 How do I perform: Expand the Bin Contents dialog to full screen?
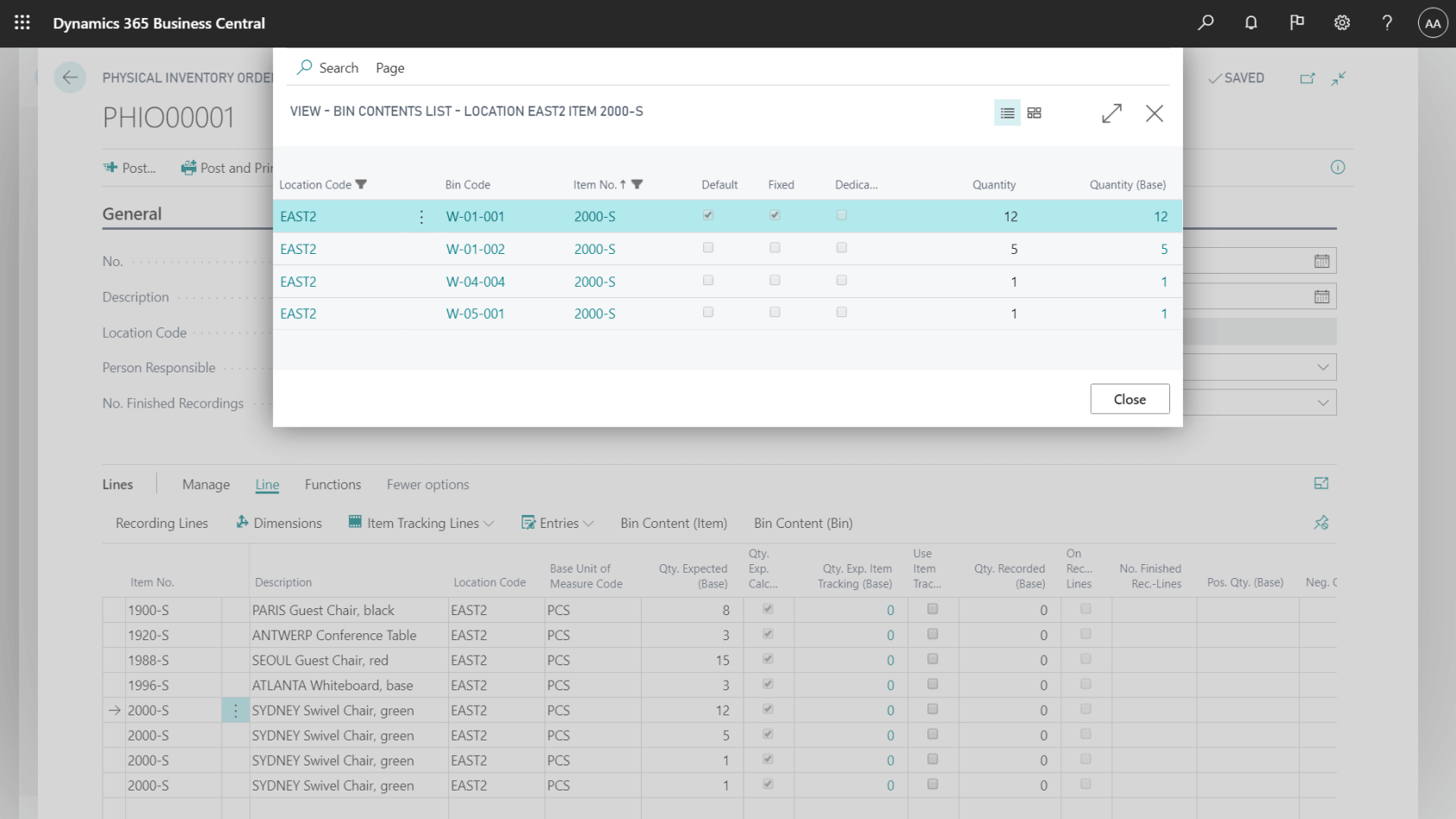coord(1112,113)
